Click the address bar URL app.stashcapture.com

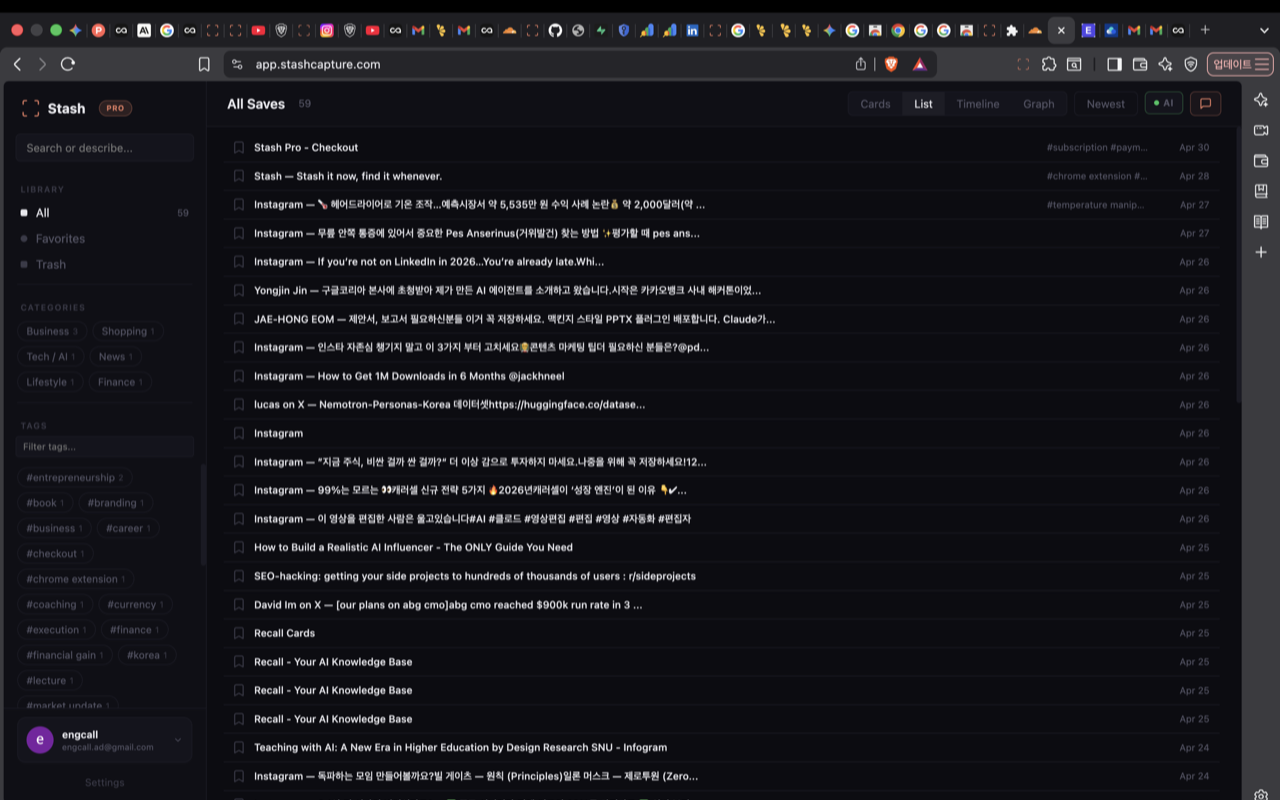(318, 64)
